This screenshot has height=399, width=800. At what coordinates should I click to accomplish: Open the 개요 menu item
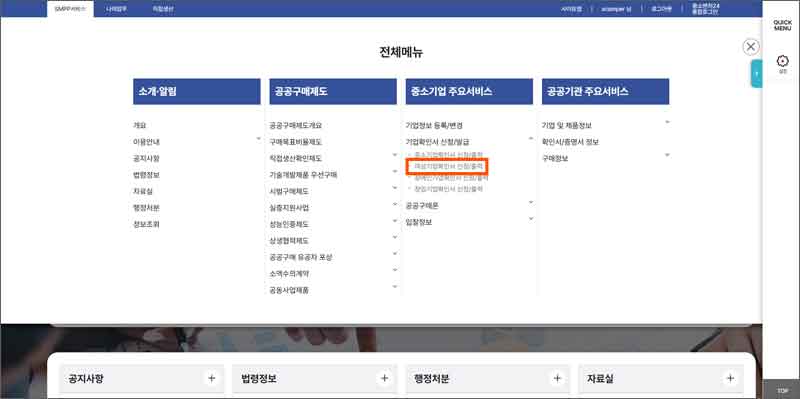[x=139, y=126]
